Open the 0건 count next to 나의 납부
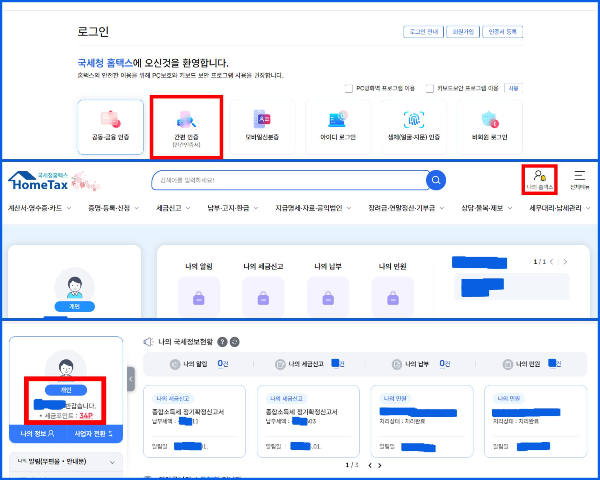This screenshot has width=600, height=480. pos(445,364)
